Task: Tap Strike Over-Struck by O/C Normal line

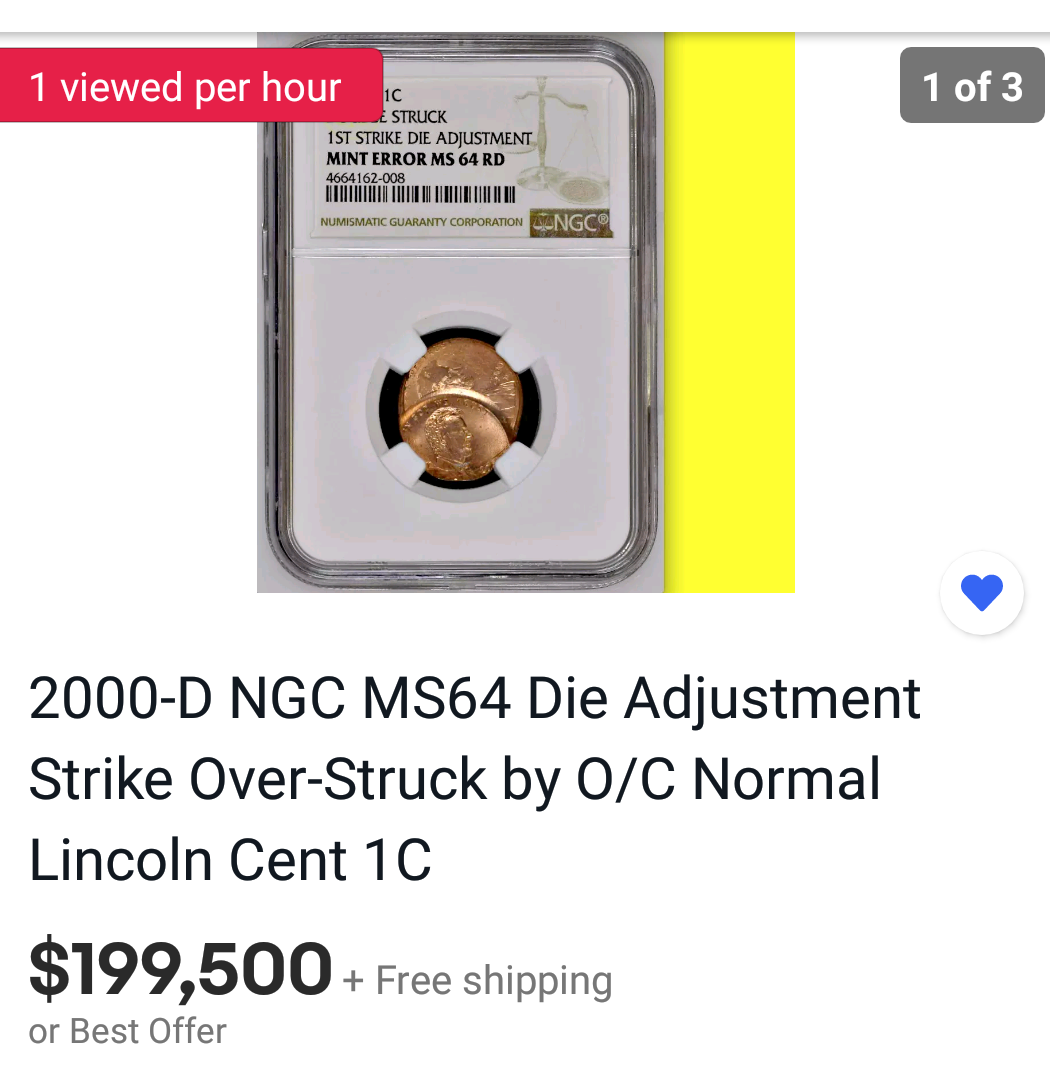Action: click(454, 779)
